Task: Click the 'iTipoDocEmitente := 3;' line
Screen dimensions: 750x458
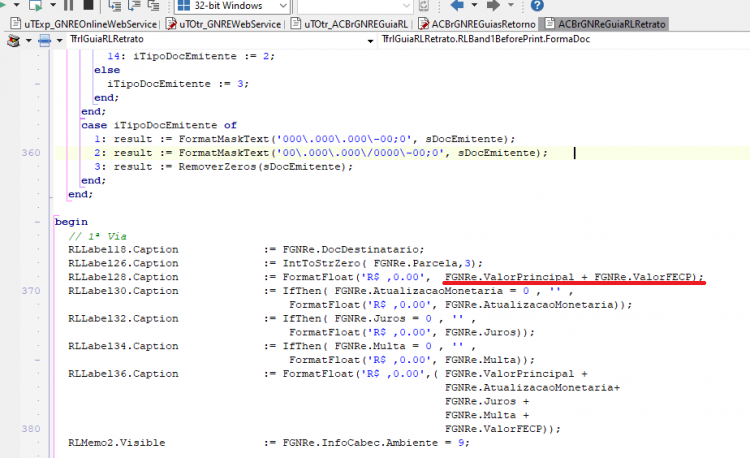Action: click(x=178, y=84)
